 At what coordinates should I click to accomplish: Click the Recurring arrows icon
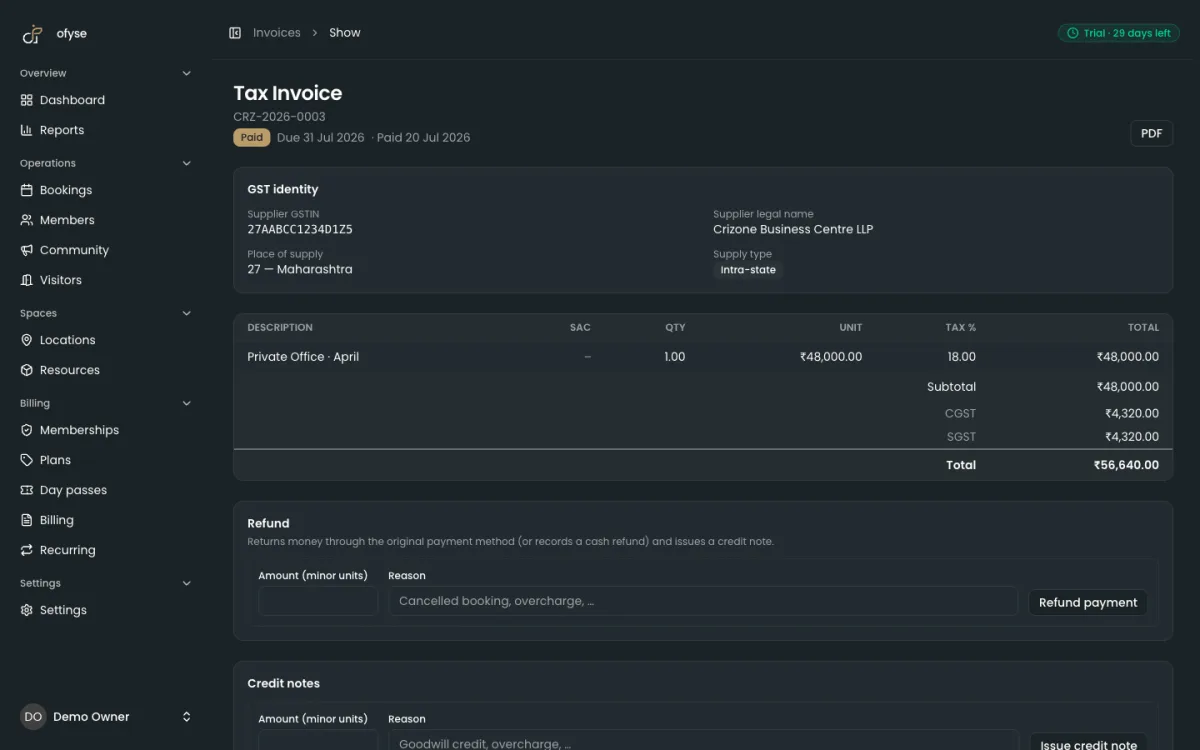[27, 550]
